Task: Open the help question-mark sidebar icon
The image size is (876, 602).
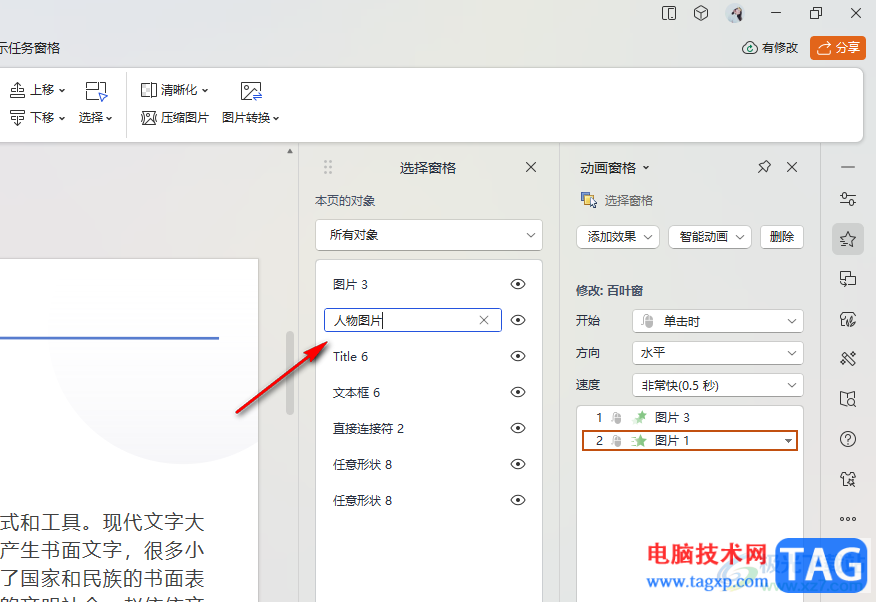Action: pyautogui.click(x=848, y=439)
